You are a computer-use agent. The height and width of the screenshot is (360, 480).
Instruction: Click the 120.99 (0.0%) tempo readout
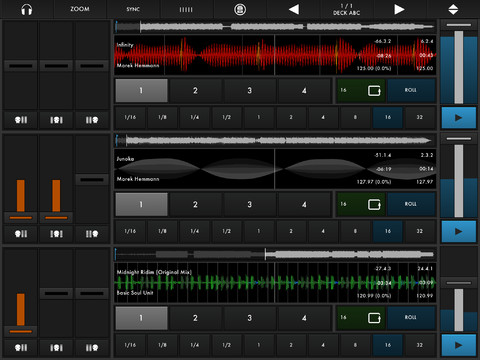point(374,296)
